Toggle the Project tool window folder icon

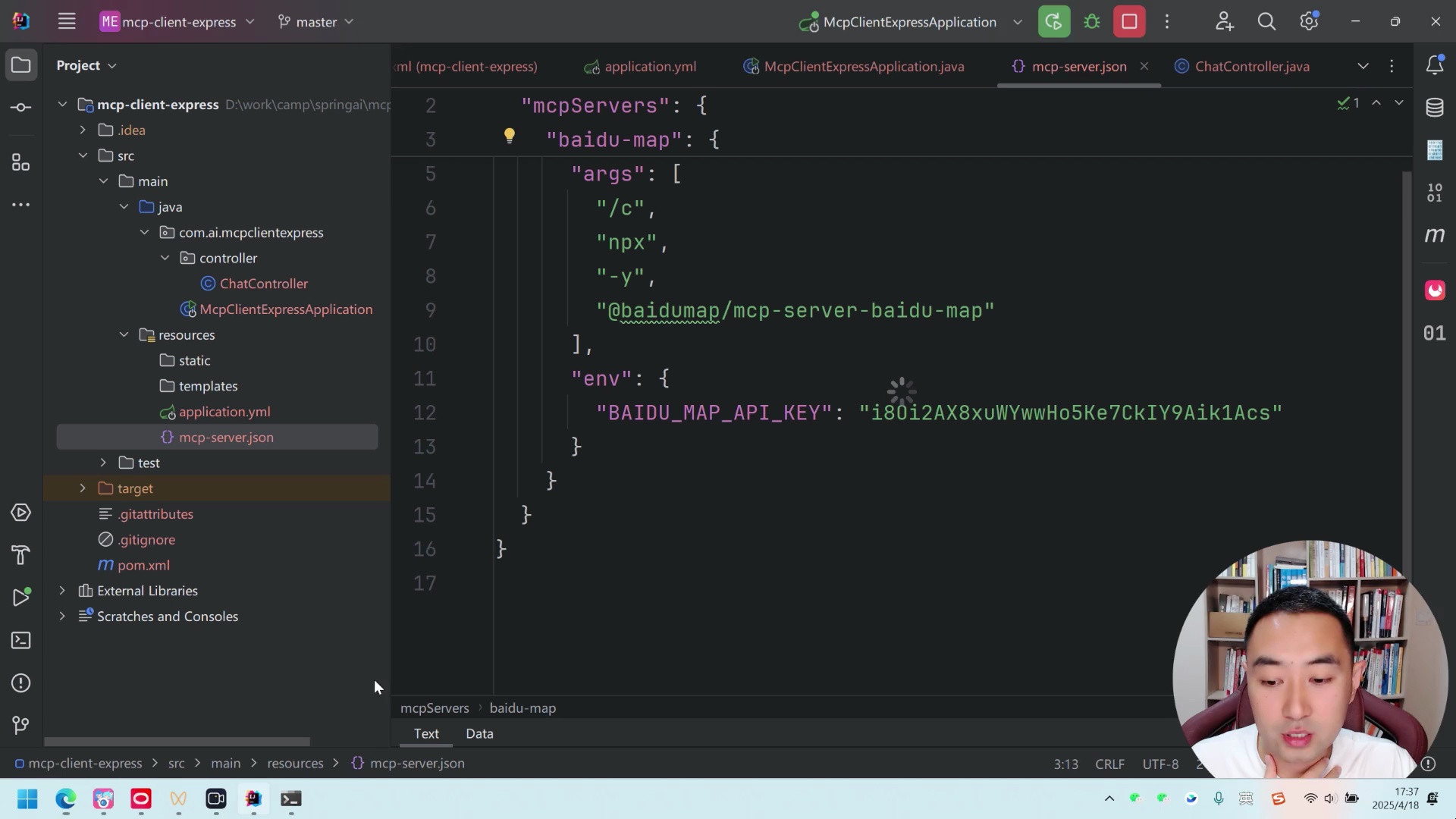coord(21,66)
